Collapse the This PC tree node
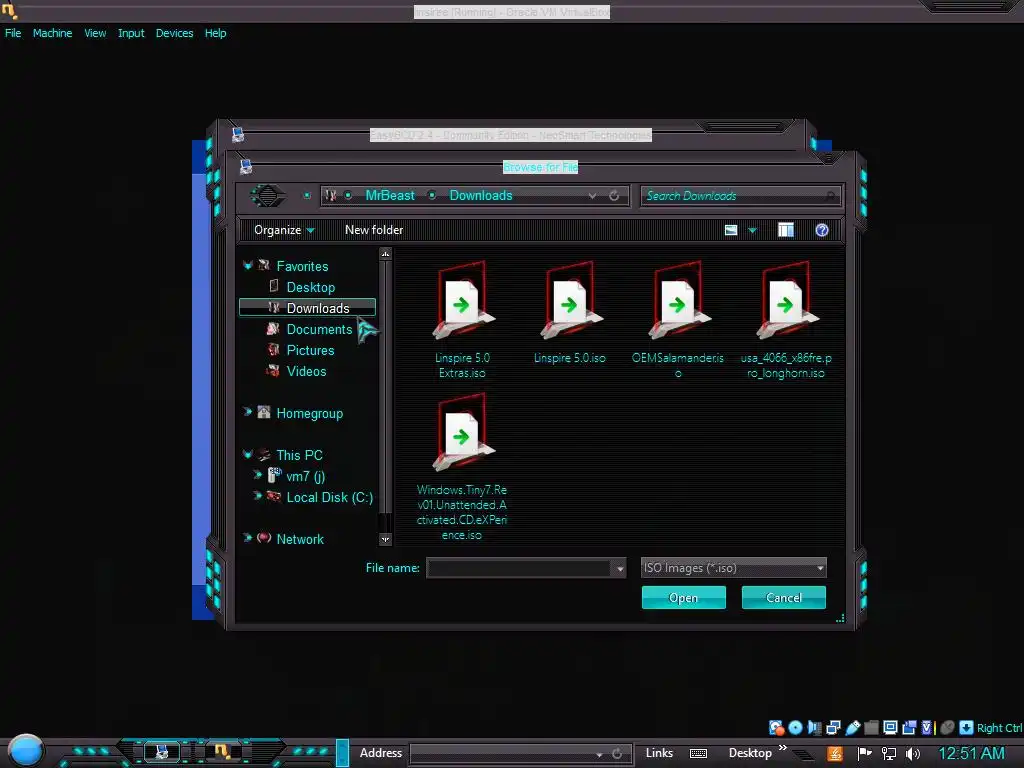Viewport: 1024px width, 768px height. 248,455
